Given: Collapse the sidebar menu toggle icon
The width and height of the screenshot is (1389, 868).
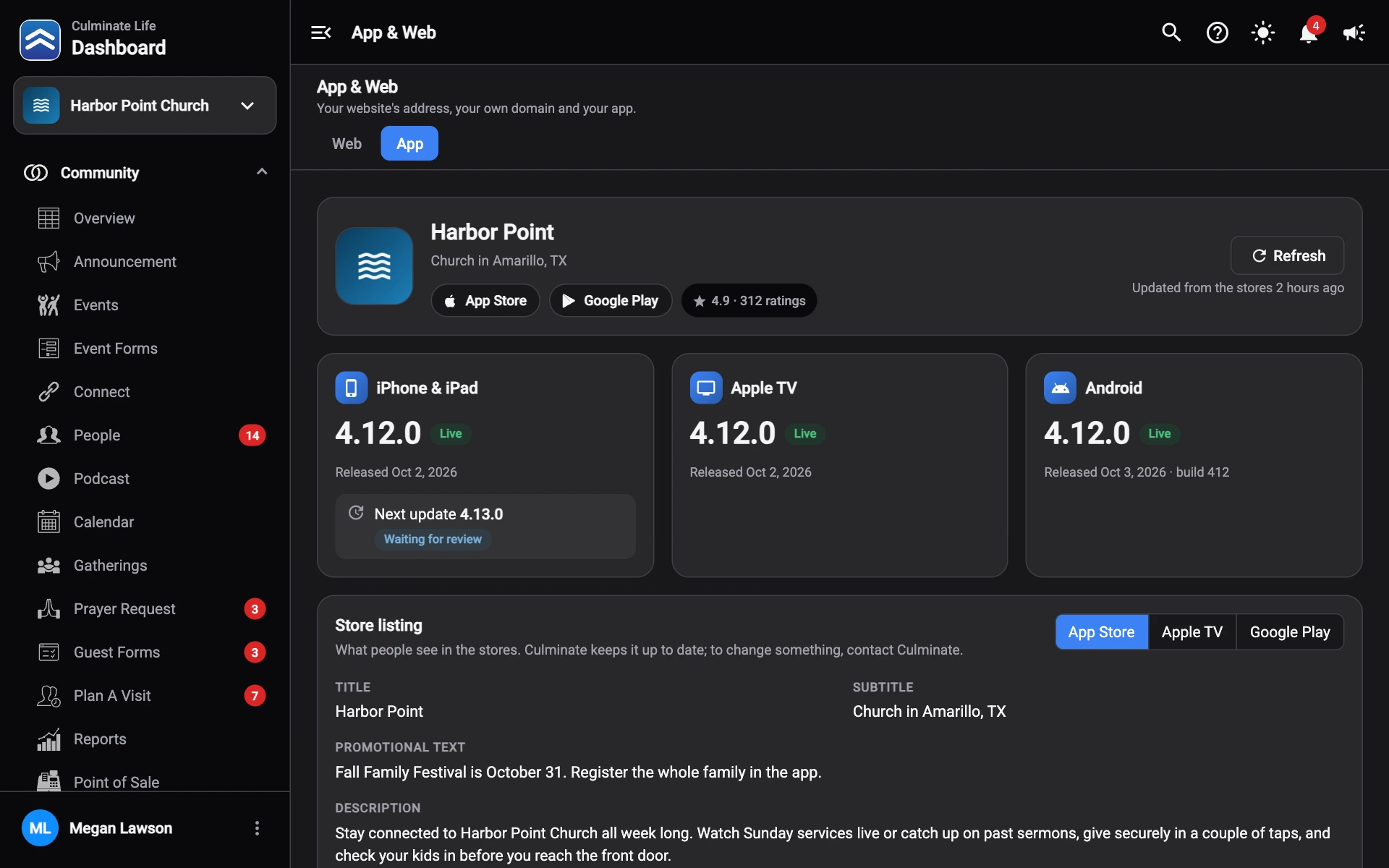Looking at the screenshot, I should (x=320, y=33).
